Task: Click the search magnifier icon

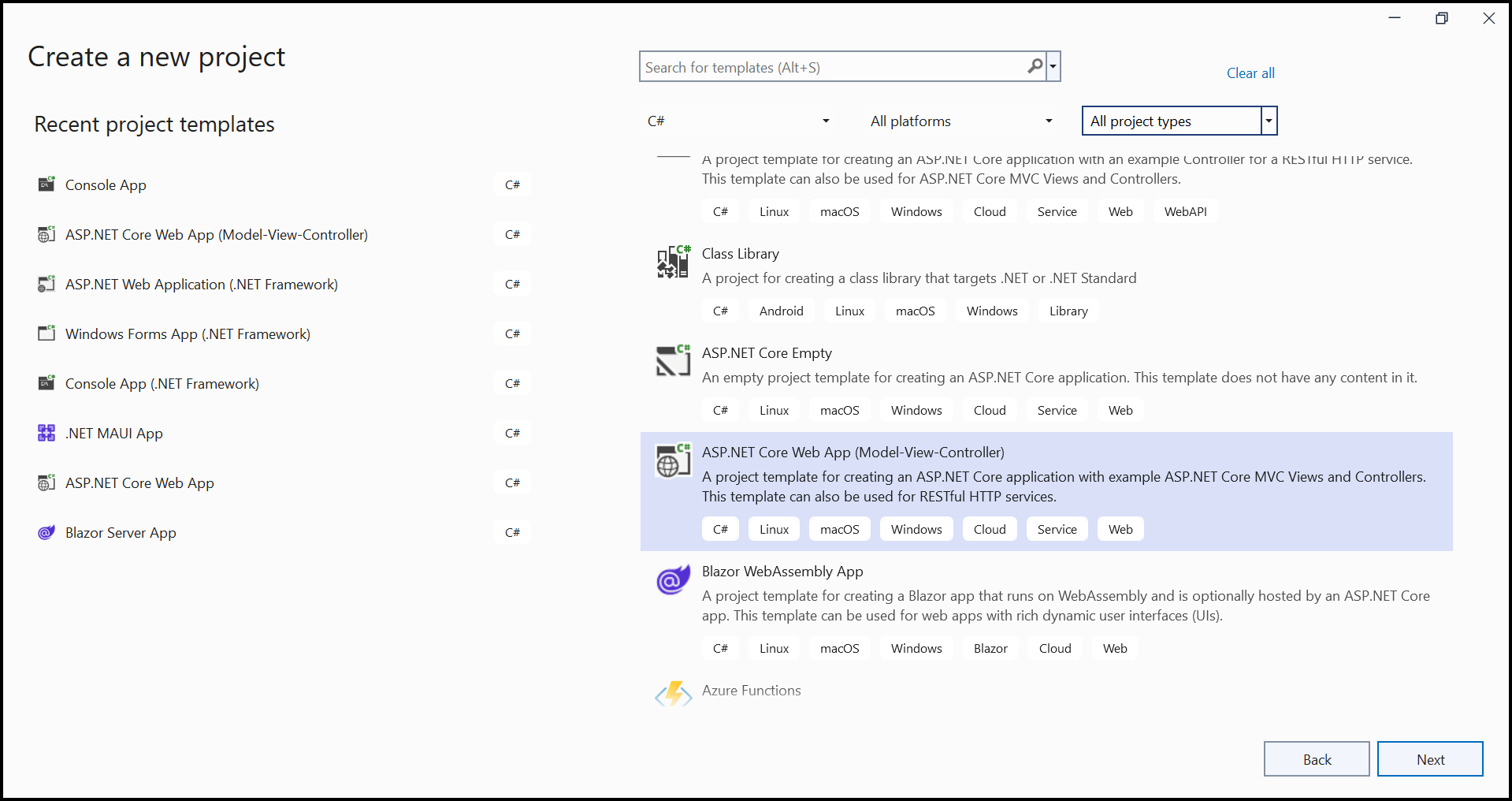Action: [x=1035, y=66]
